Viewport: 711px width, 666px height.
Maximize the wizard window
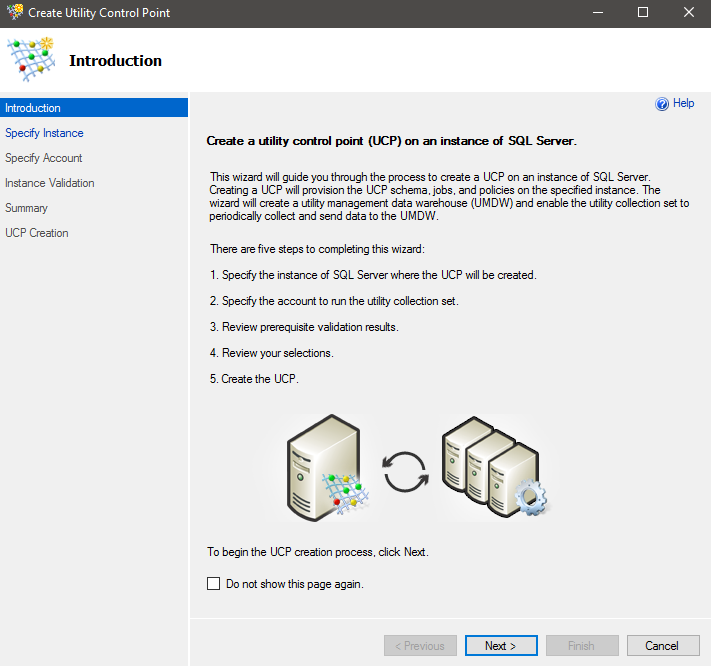coord(643,13)
